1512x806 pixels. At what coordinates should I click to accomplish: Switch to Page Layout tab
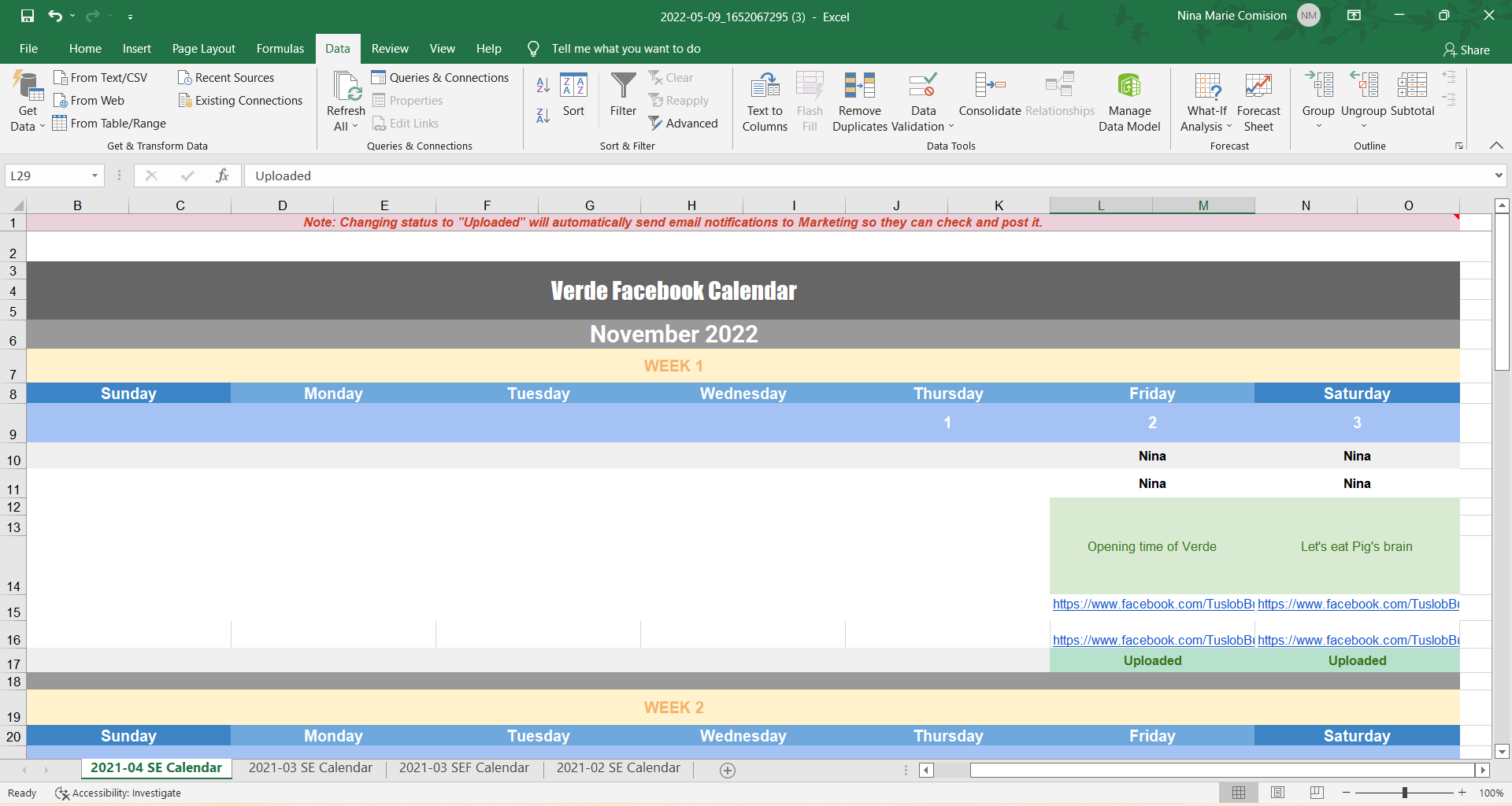point(203,49)
